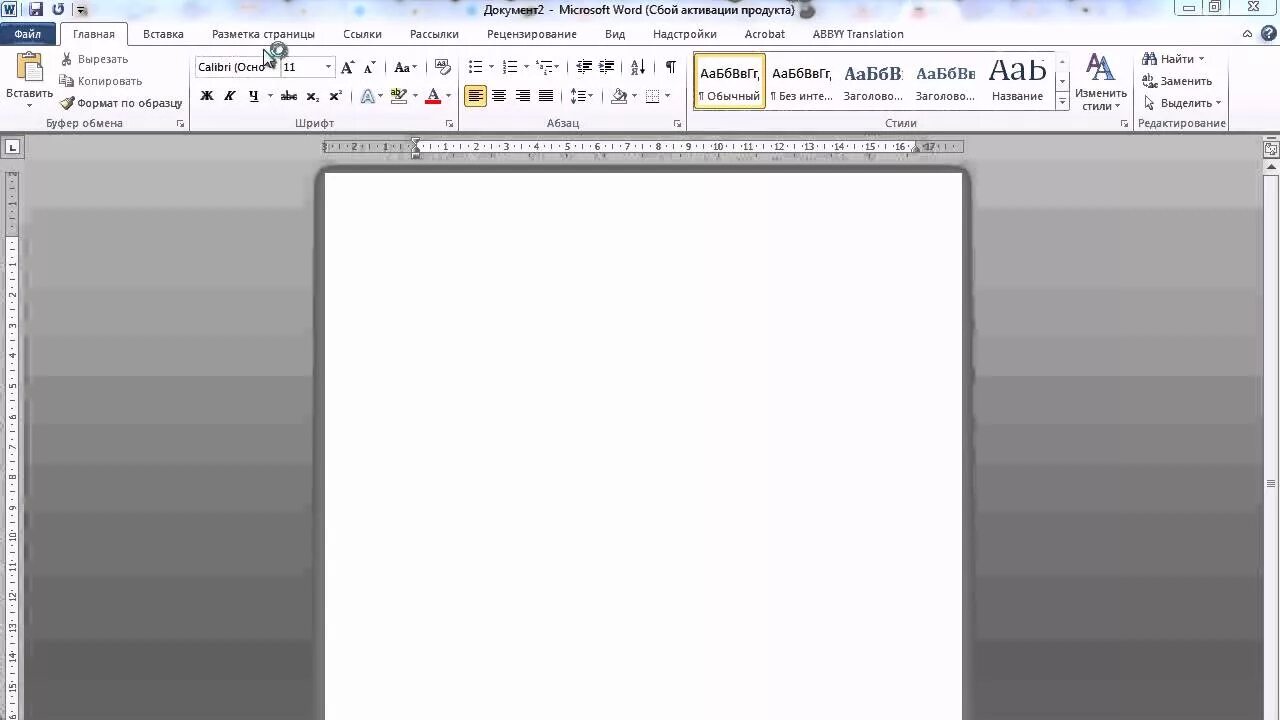Click Формат по образцу format painter
This screenshot has height=720, width=1280.
click(x=121, y=103)
